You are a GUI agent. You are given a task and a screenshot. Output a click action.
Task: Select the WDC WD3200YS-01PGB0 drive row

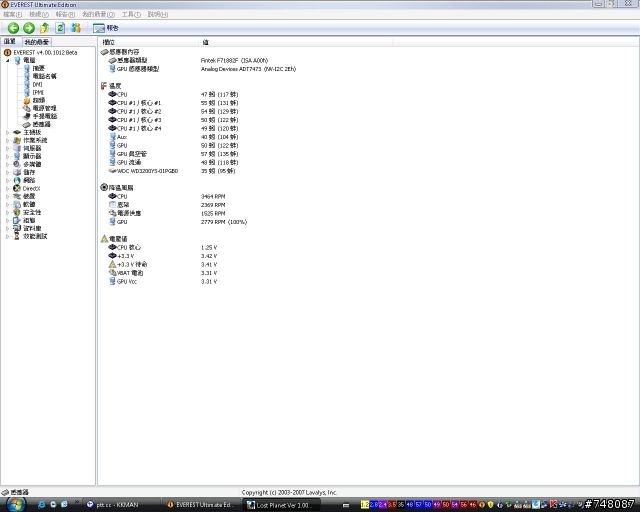pyautogui.click(x=172, y=171)
